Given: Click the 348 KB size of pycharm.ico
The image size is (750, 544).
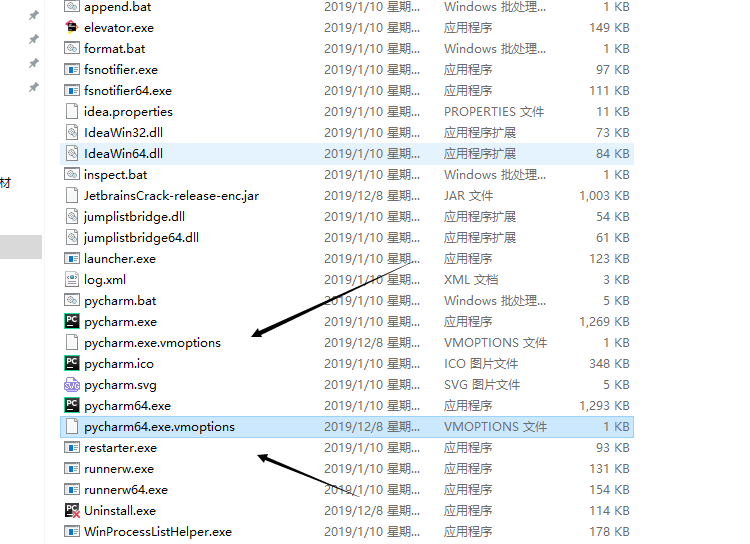Looking at the screenshot, I should click(609, 364).
